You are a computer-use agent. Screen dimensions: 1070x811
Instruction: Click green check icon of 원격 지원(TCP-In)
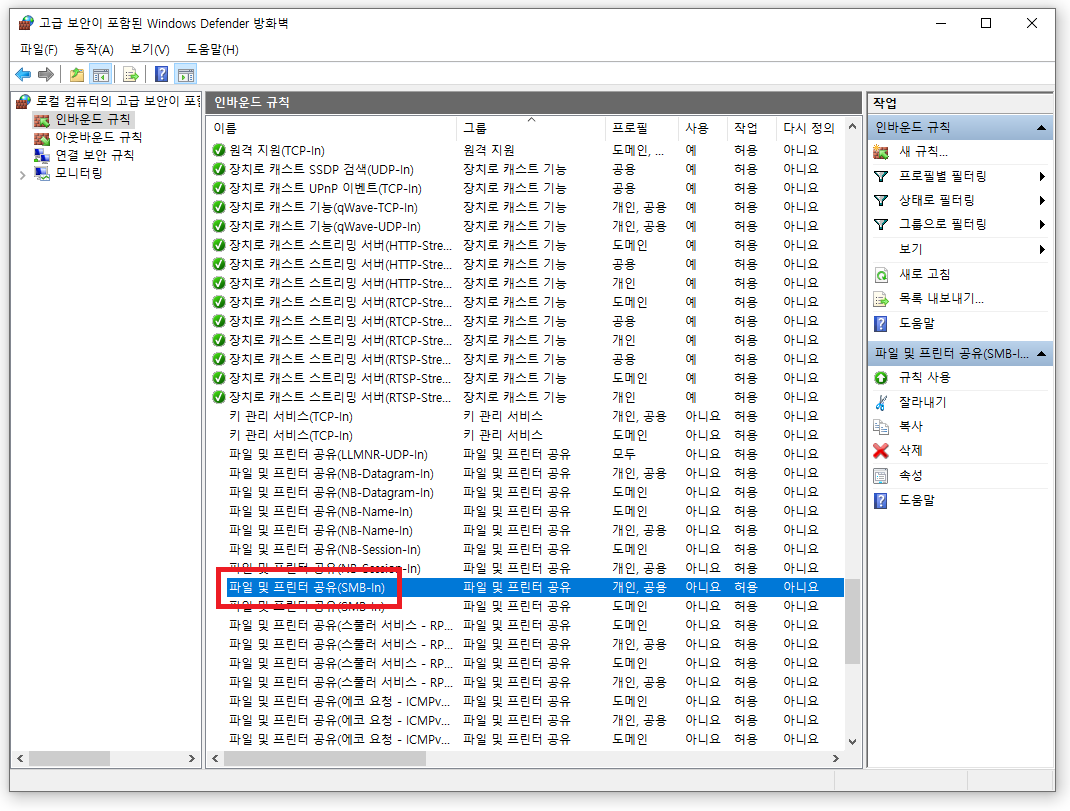[219, 150]
